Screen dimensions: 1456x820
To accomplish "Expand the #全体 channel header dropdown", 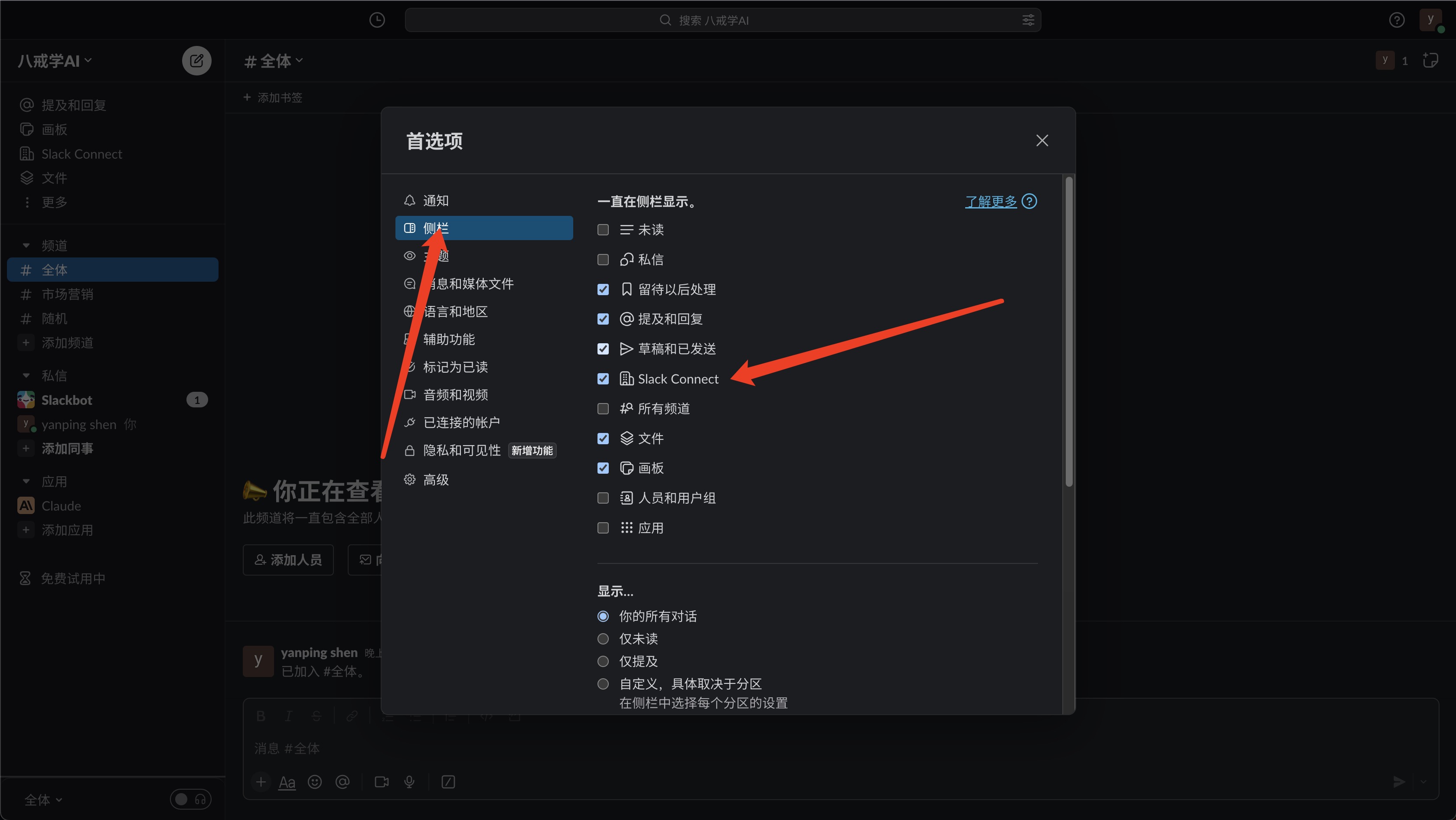I will [x=274, y=61].
